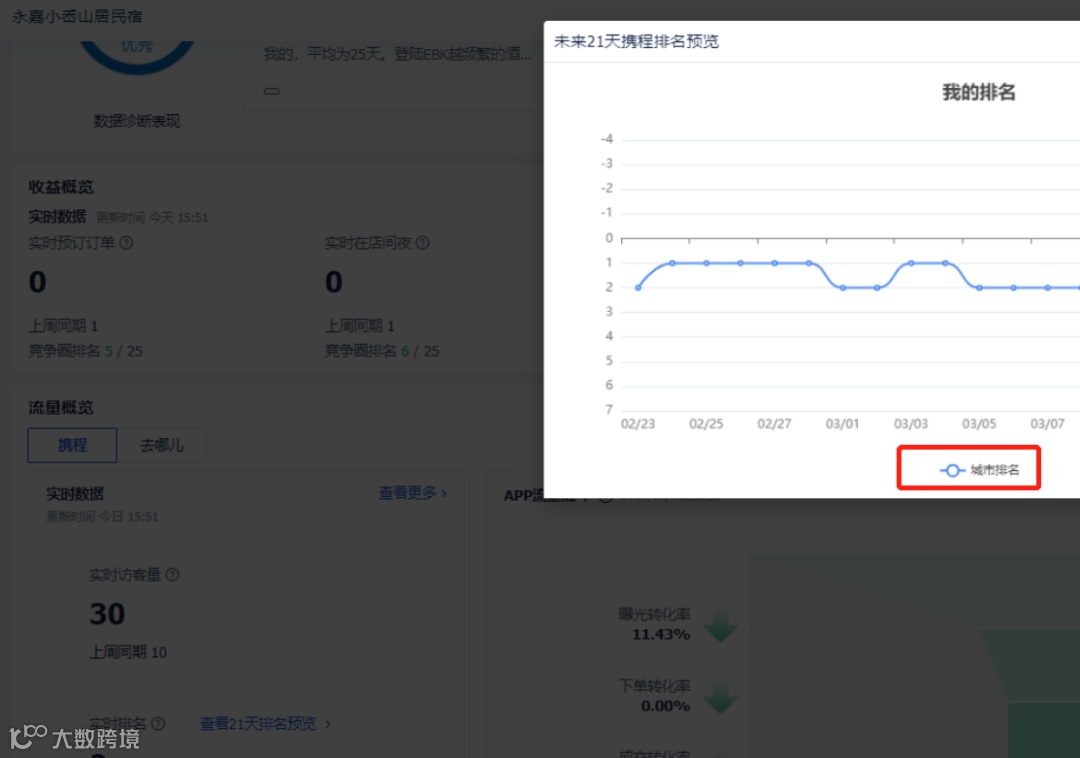
Task: Open the 查看更多 link
Action: [x=408, y=493]
